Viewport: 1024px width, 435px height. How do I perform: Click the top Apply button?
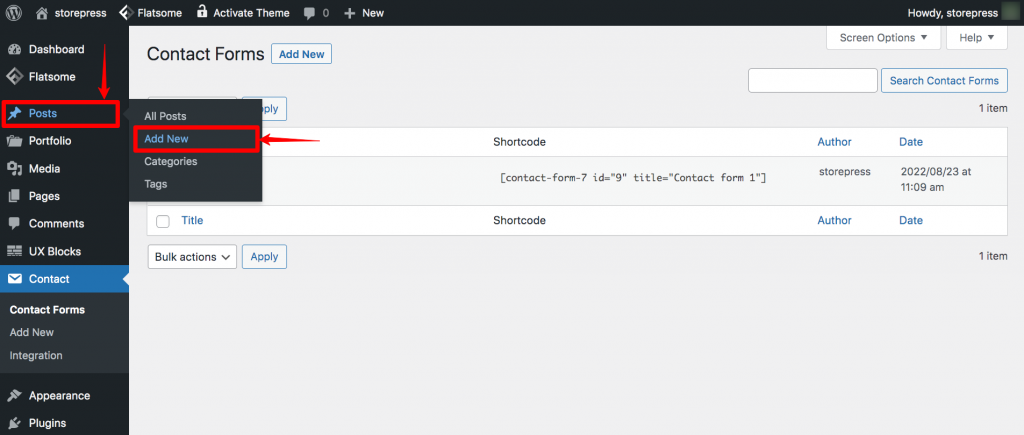264,109
